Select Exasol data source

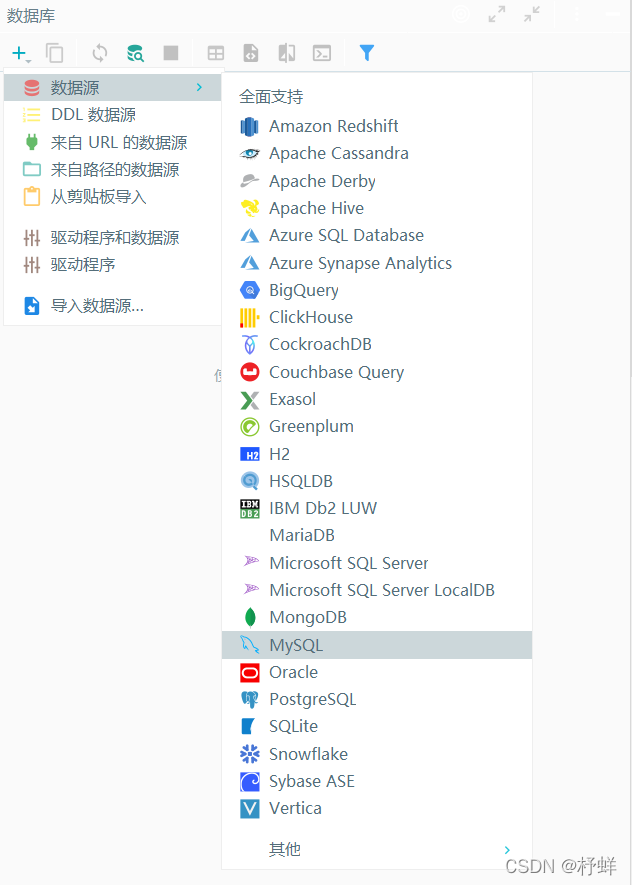click(x=377, y=399)
